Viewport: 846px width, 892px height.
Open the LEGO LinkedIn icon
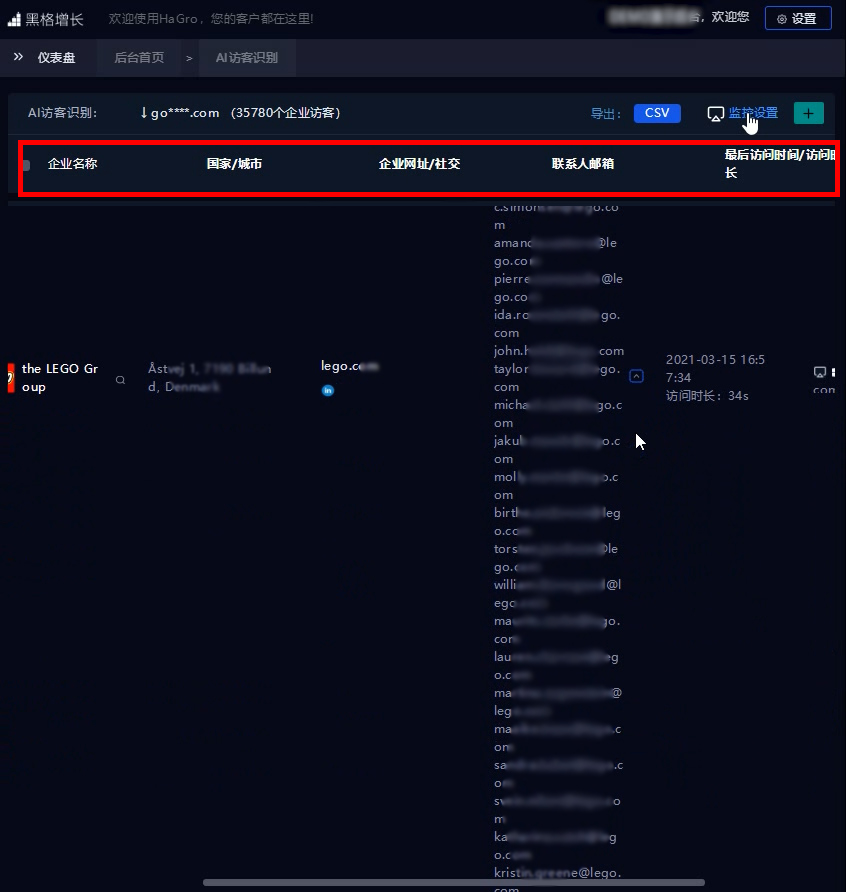(x=327, y=390)
